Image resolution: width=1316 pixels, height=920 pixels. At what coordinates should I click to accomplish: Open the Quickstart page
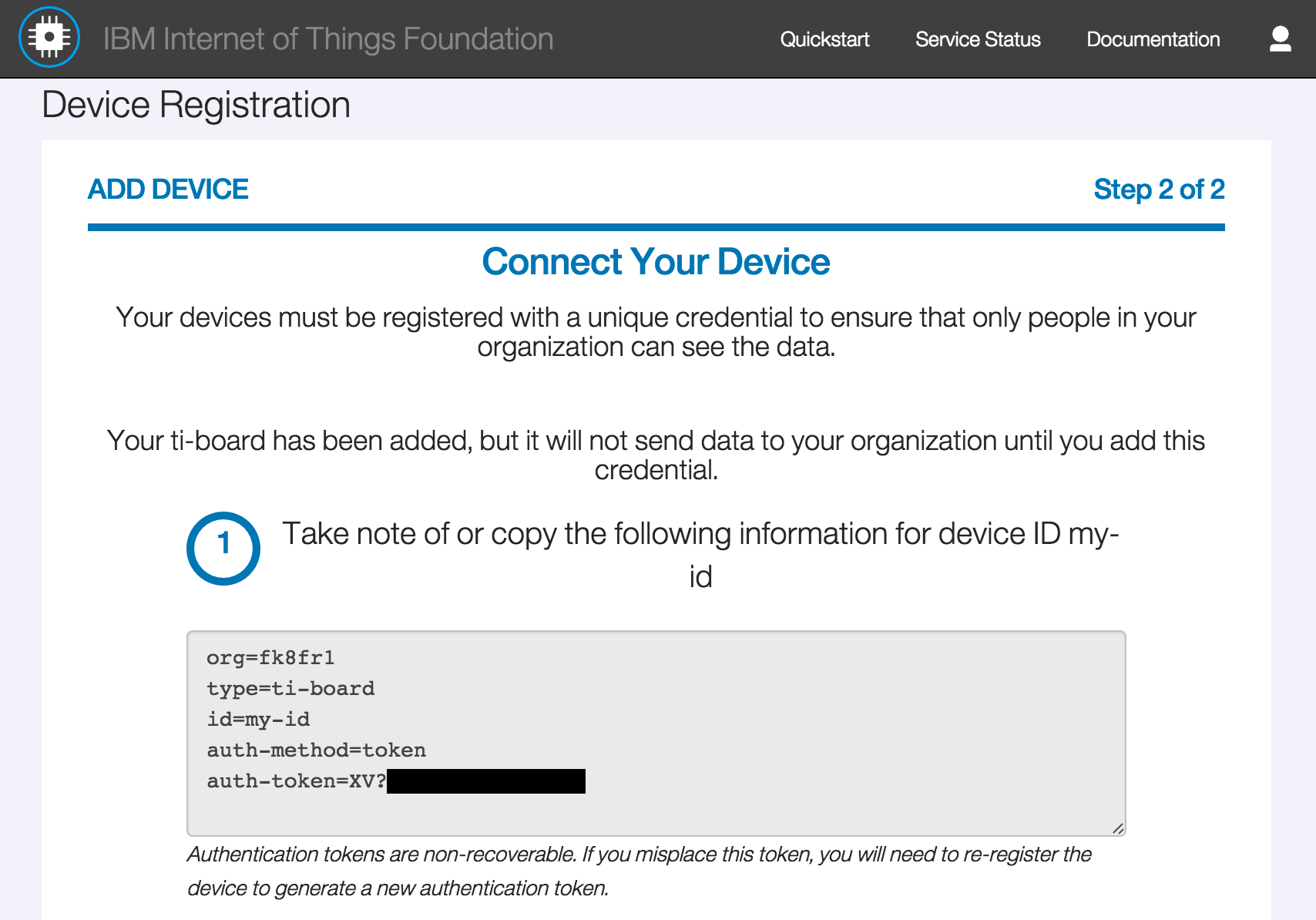(x=824, y=39)
